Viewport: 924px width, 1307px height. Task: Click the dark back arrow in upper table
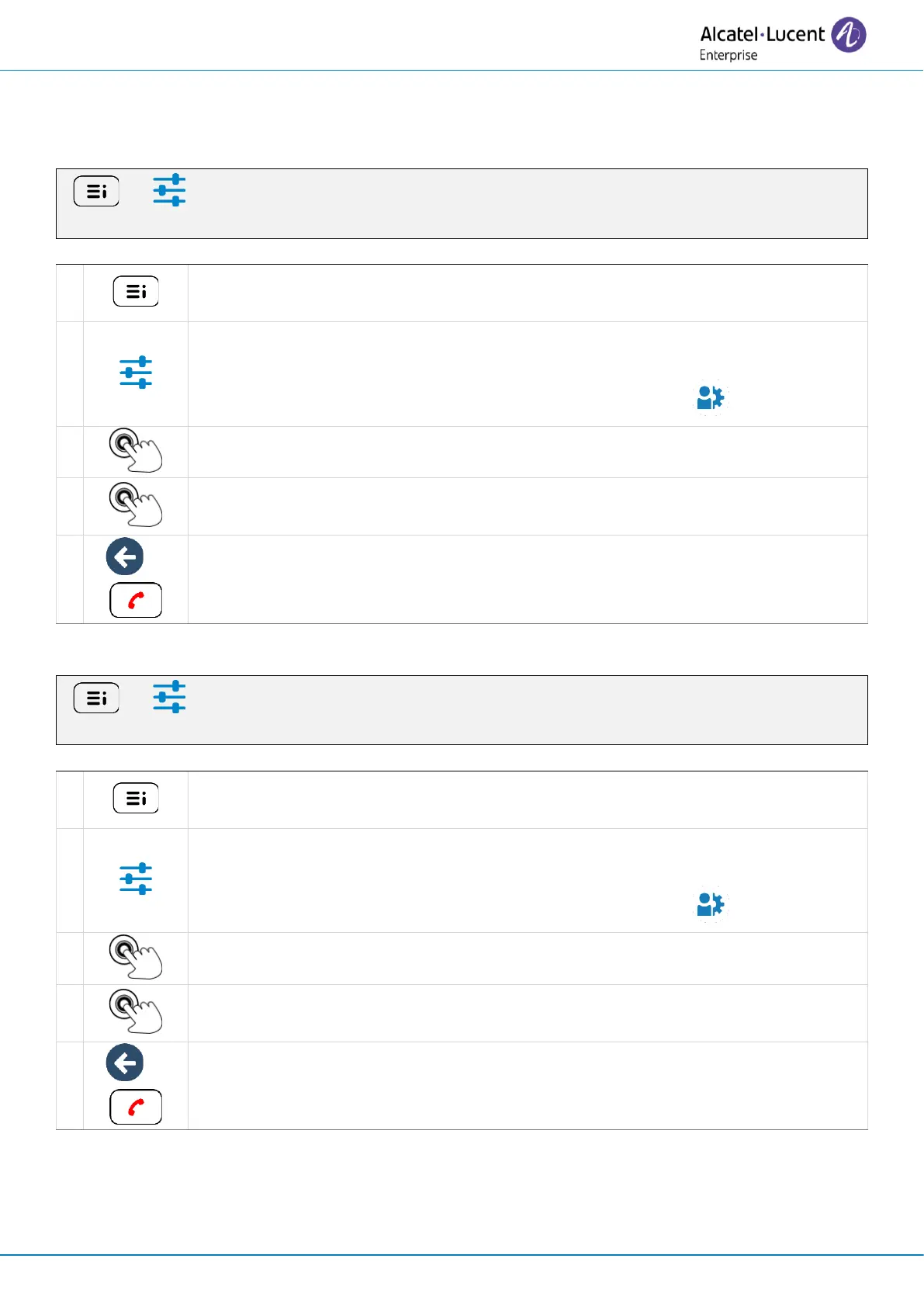125,556
